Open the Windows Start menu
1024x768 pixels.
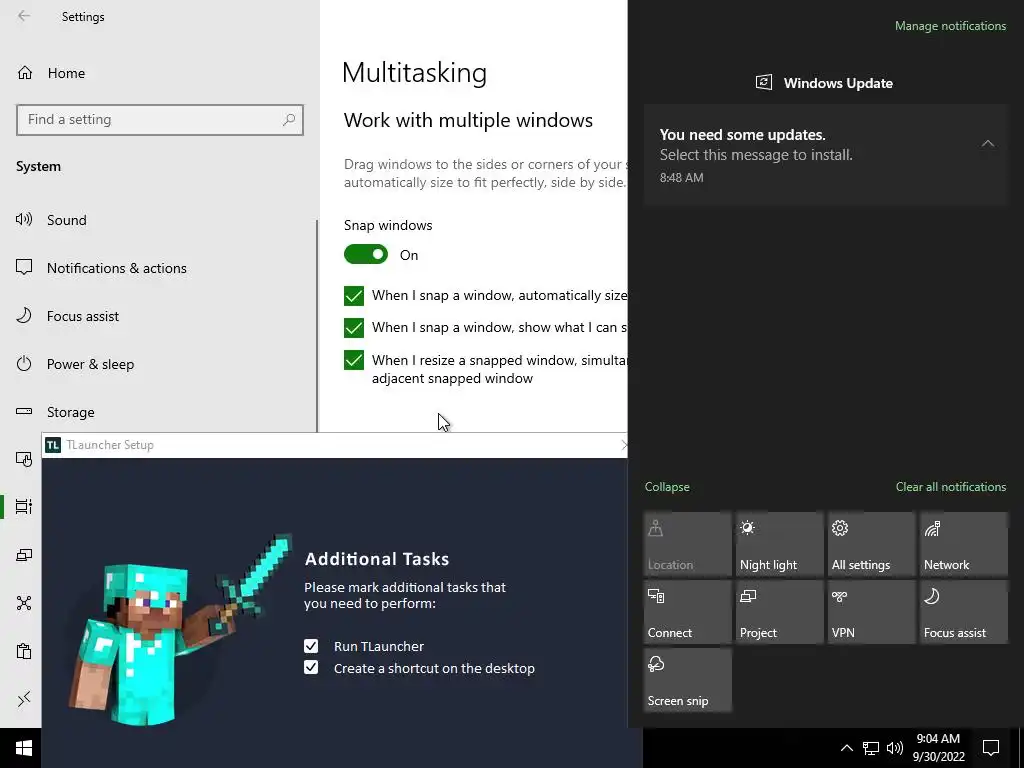pyautogui.click(x=24, y=748)
